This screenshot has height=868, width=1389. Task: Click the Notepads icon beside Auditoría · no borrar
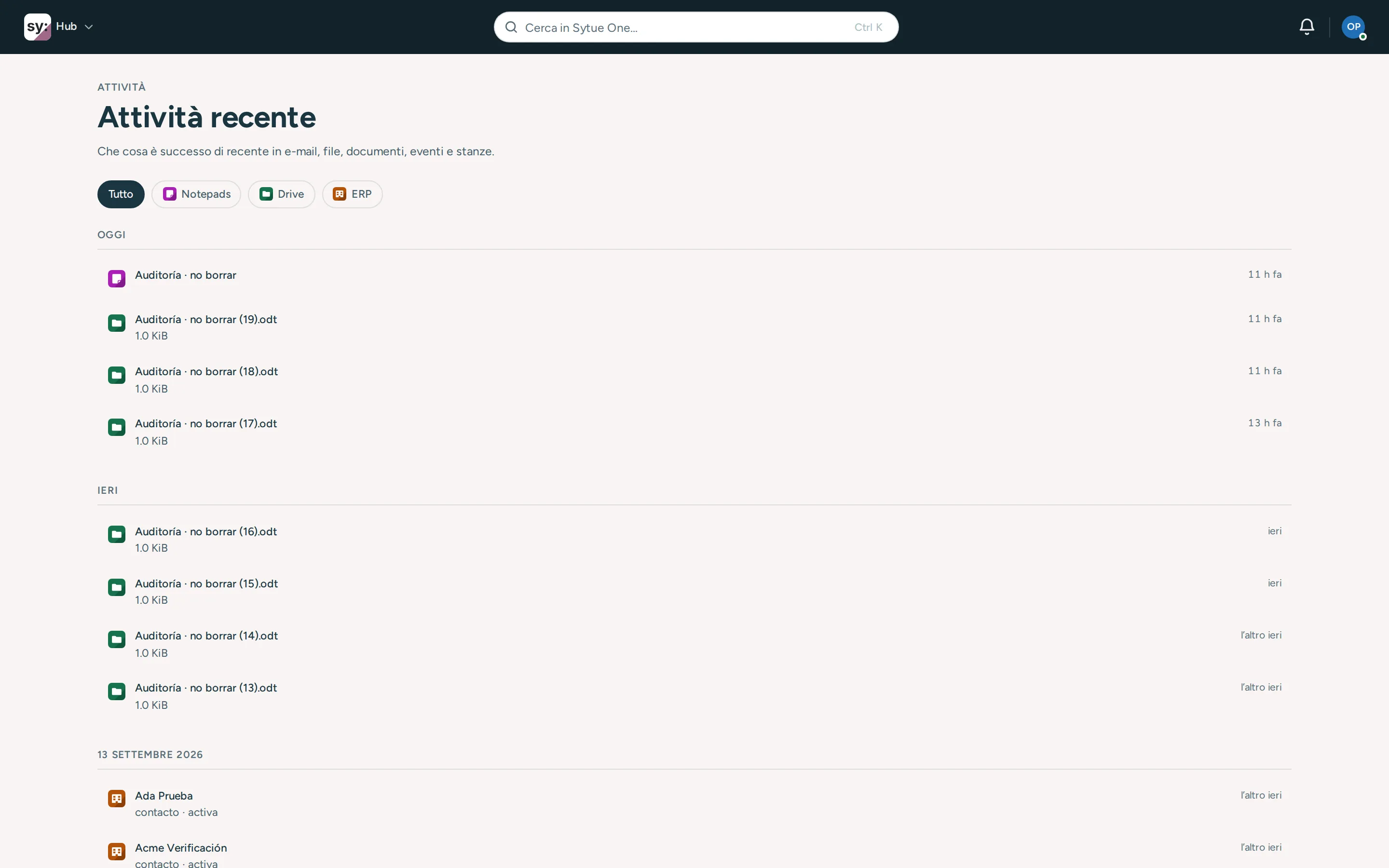pyautogui.click(x=117, y=278)
